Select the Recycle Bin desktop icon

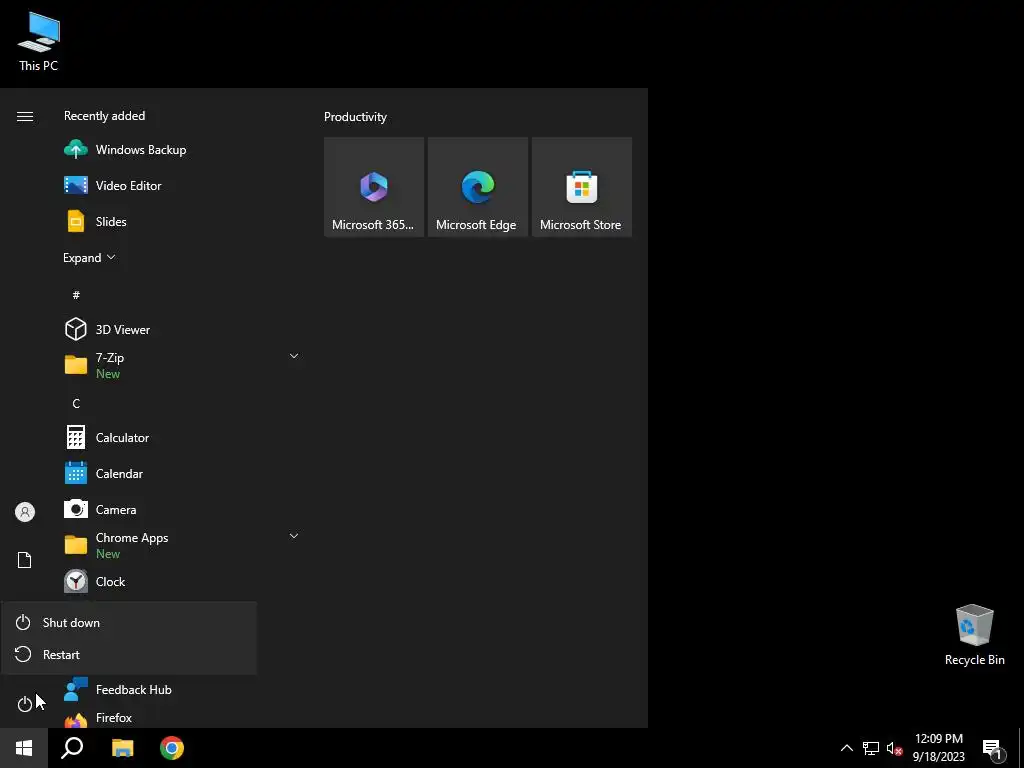(974, 635)
